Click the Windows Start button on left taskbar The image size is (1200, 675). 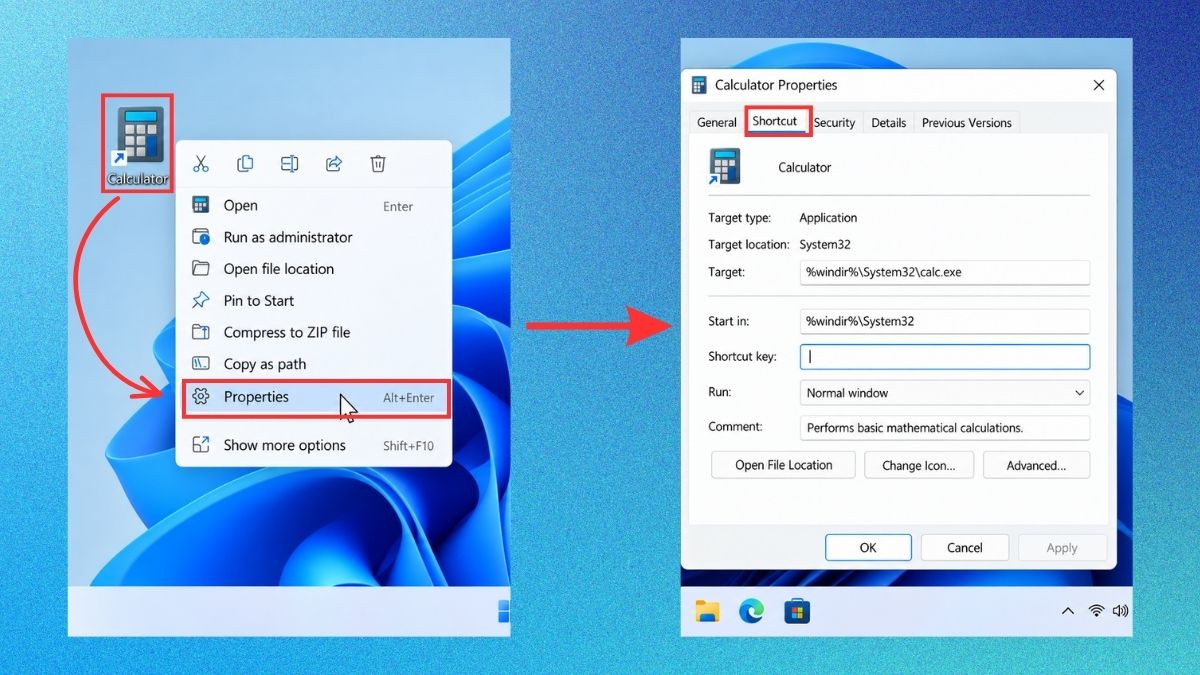pos(502,611)
